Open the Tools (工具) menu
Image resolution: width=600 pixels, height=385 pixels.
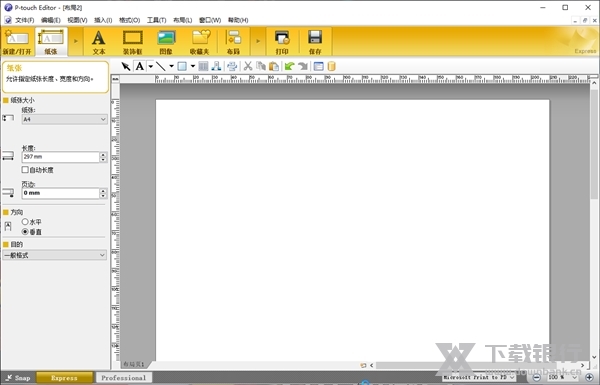pyautogui.click(x=157, y=20)
